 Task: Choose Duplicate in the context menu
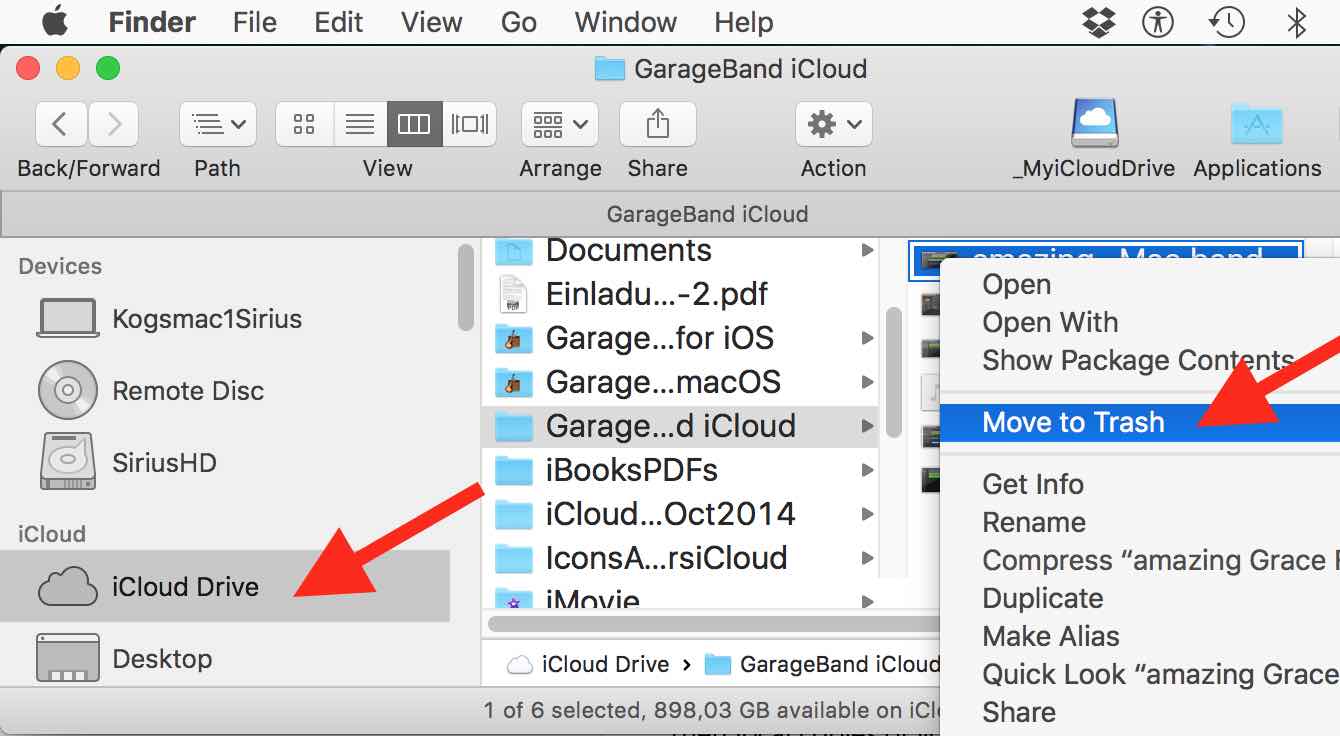coord(1140,598)
